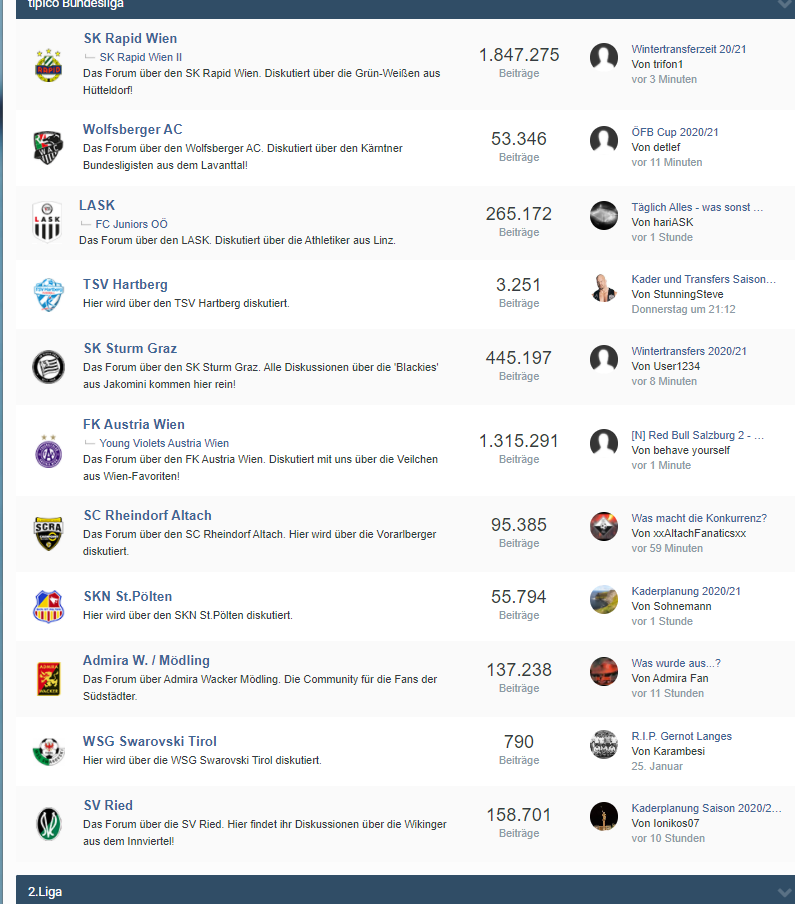
Task: Open the LASK forum title
Action: pos(97,205)
